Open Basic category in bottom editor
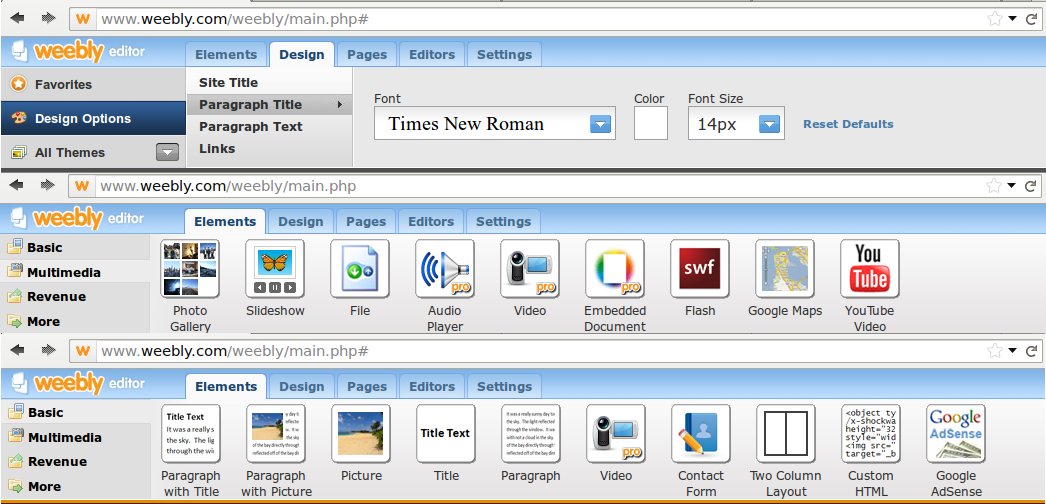1046x504 pixels. (x=75, y=413)
